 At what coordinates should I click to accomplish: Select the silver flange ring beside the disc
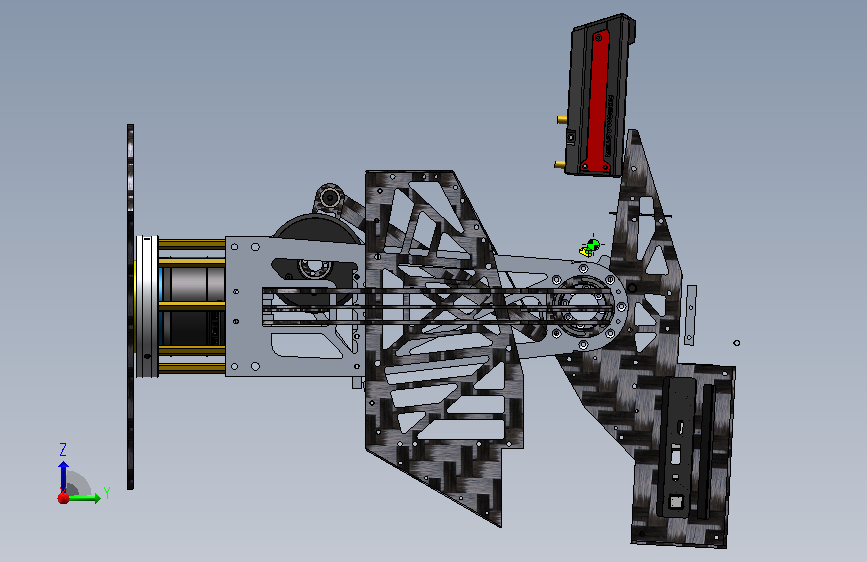(x=147, y=306)
